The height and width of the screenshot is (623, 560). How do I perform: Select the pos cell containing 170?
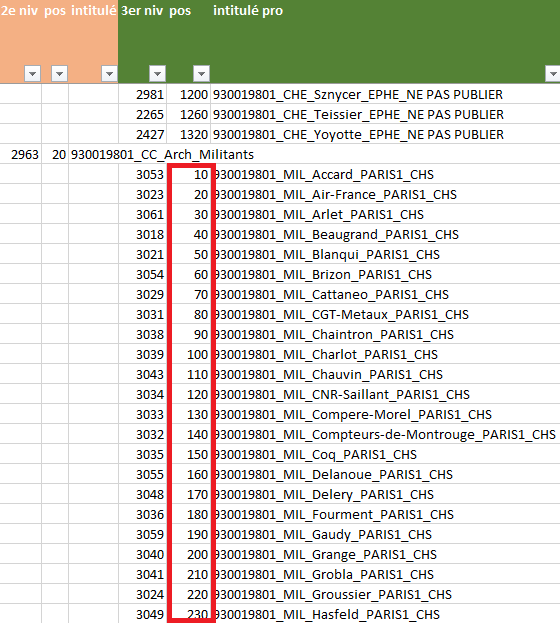point(189,494)
